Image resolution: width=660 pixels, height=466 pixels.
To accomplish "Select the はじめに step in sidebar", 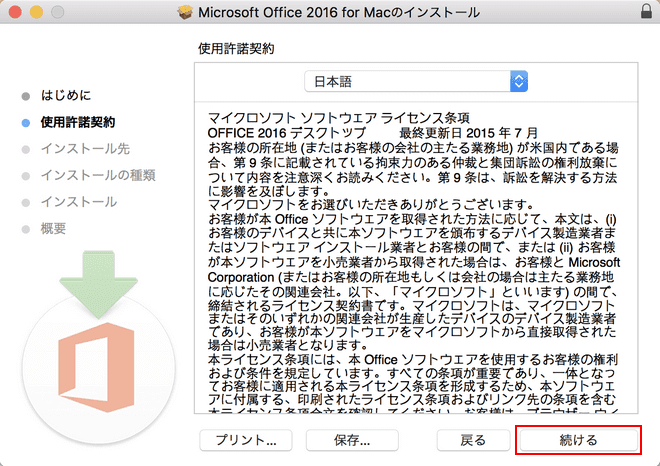I will click(x=66, y=96).
